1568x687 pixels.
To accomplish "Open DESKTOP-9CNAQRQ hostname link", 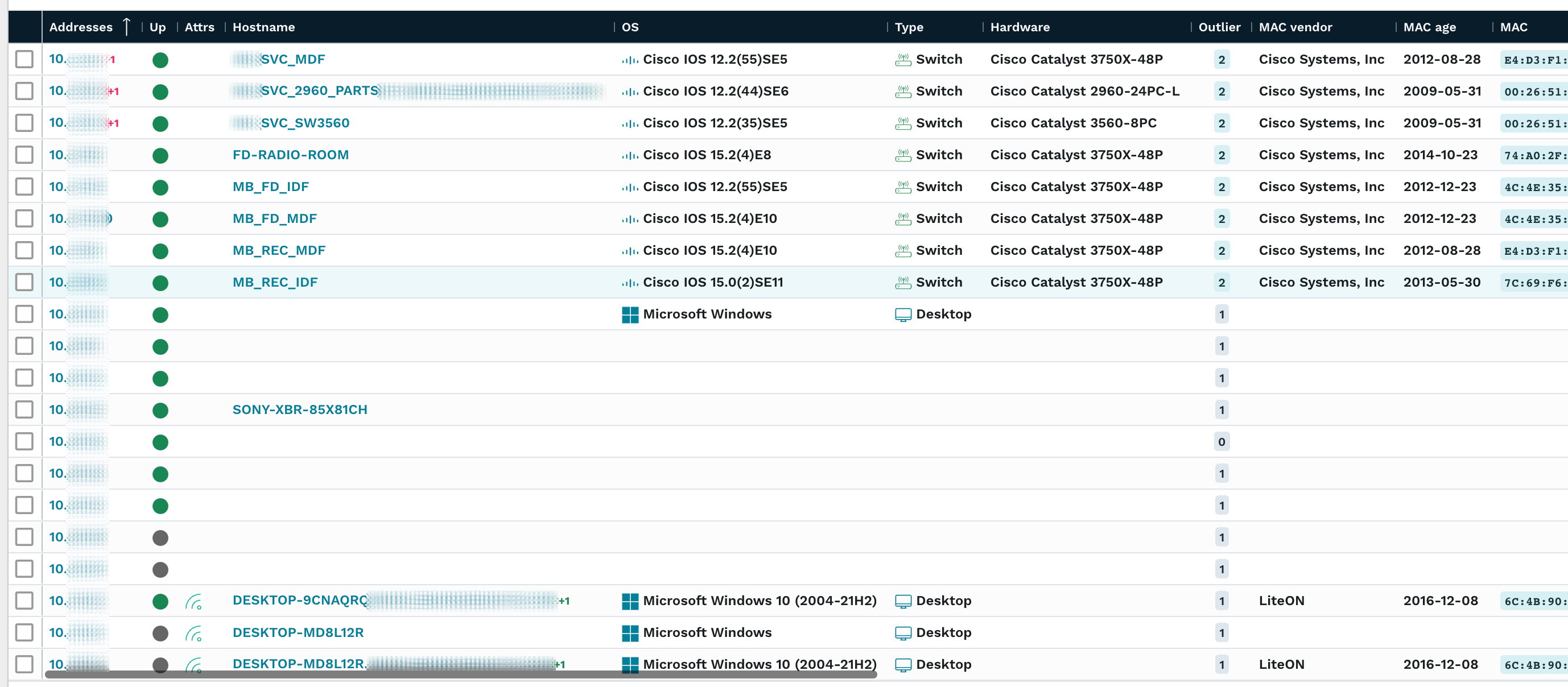I will [301, 601].
